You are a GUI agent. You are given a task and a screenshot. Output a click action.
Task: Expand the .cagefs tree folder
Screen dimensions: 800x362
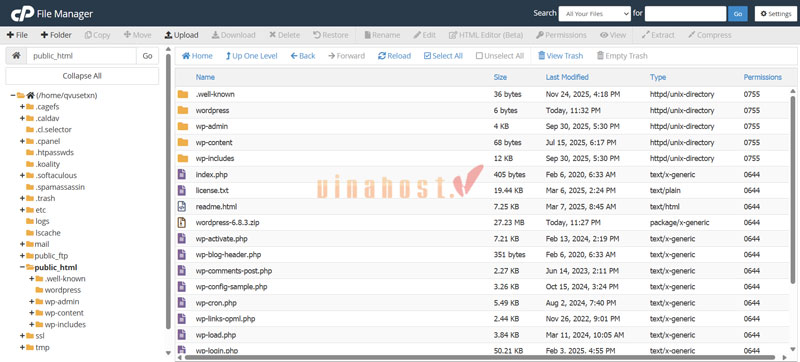(x=22, y=107)
